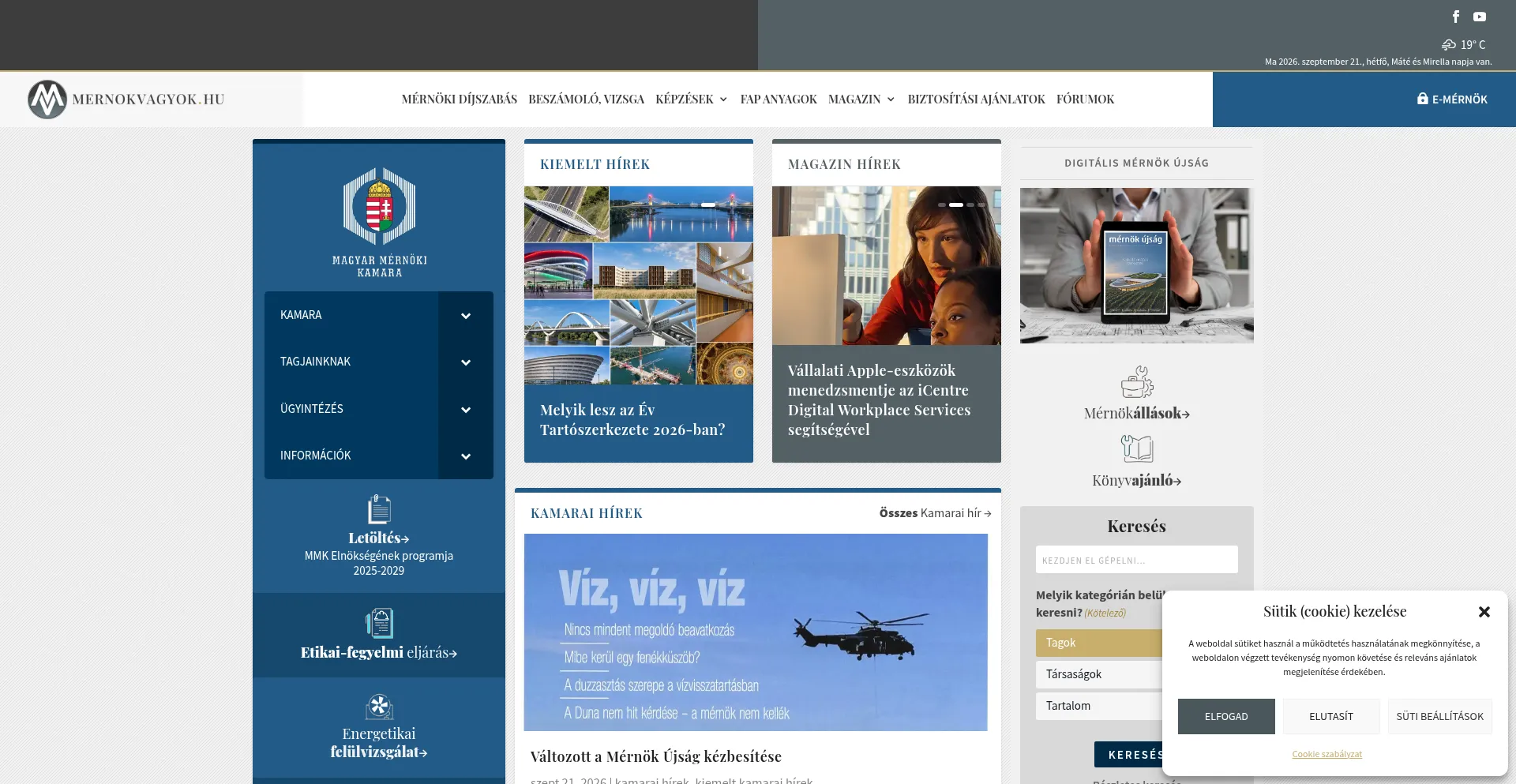1516x784 pixels.
Task: Open BIZTOSÍTÁSI AJÁNLATOK menu item
Action: coord(977,99)
